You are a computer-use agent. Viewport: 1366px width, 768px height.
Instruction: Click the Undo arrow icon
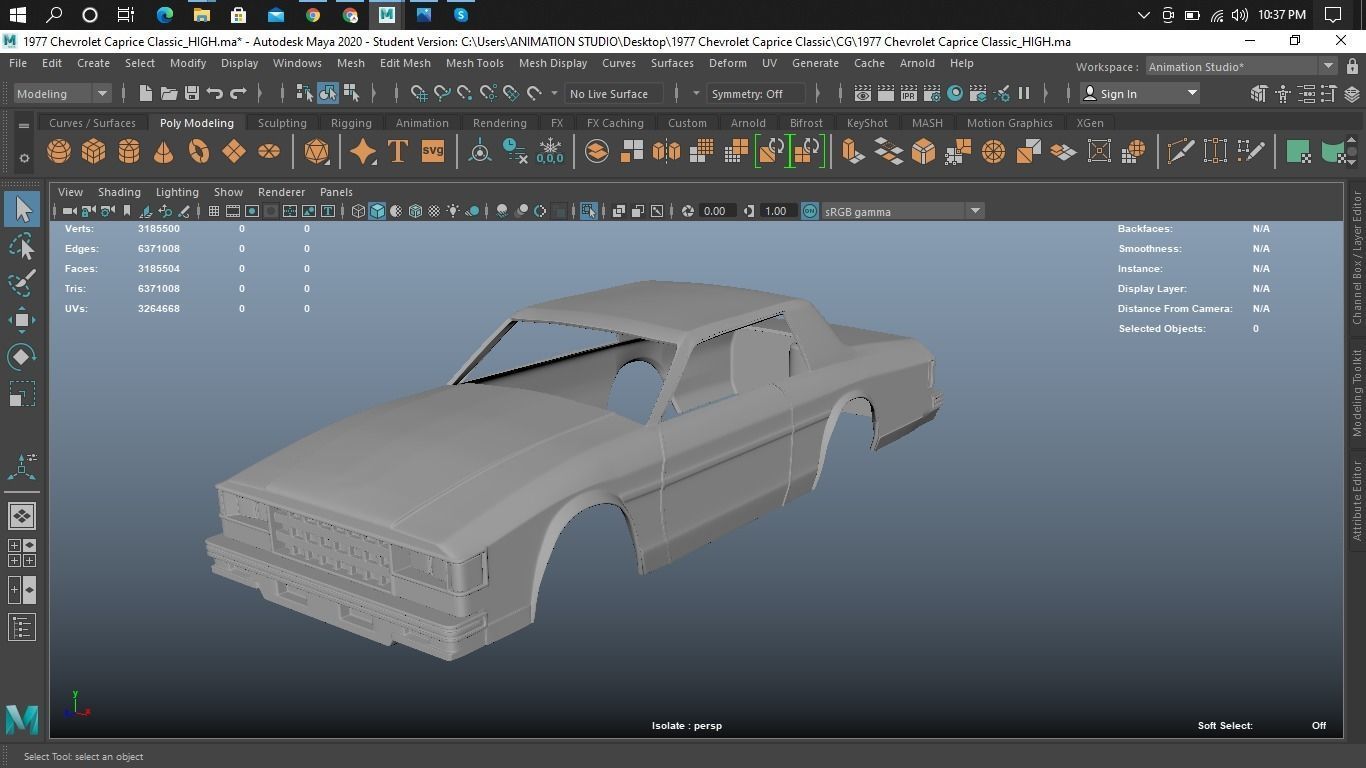point(214,94)
